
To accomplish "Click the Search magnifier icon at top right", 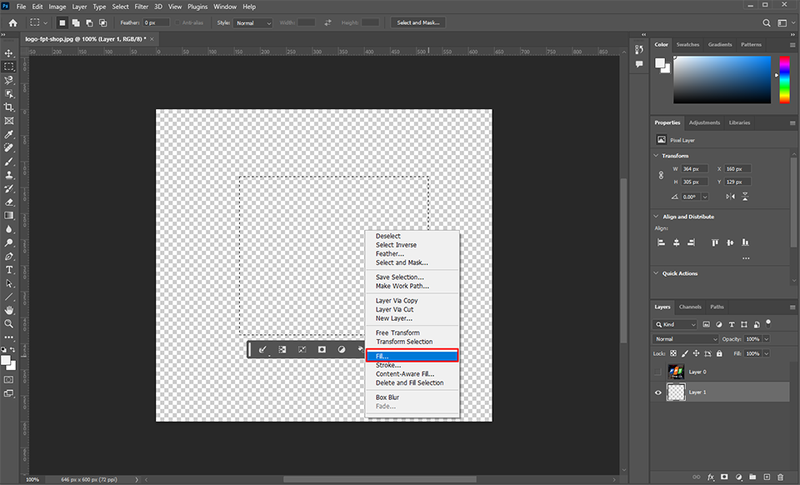I will click(766, 23).
